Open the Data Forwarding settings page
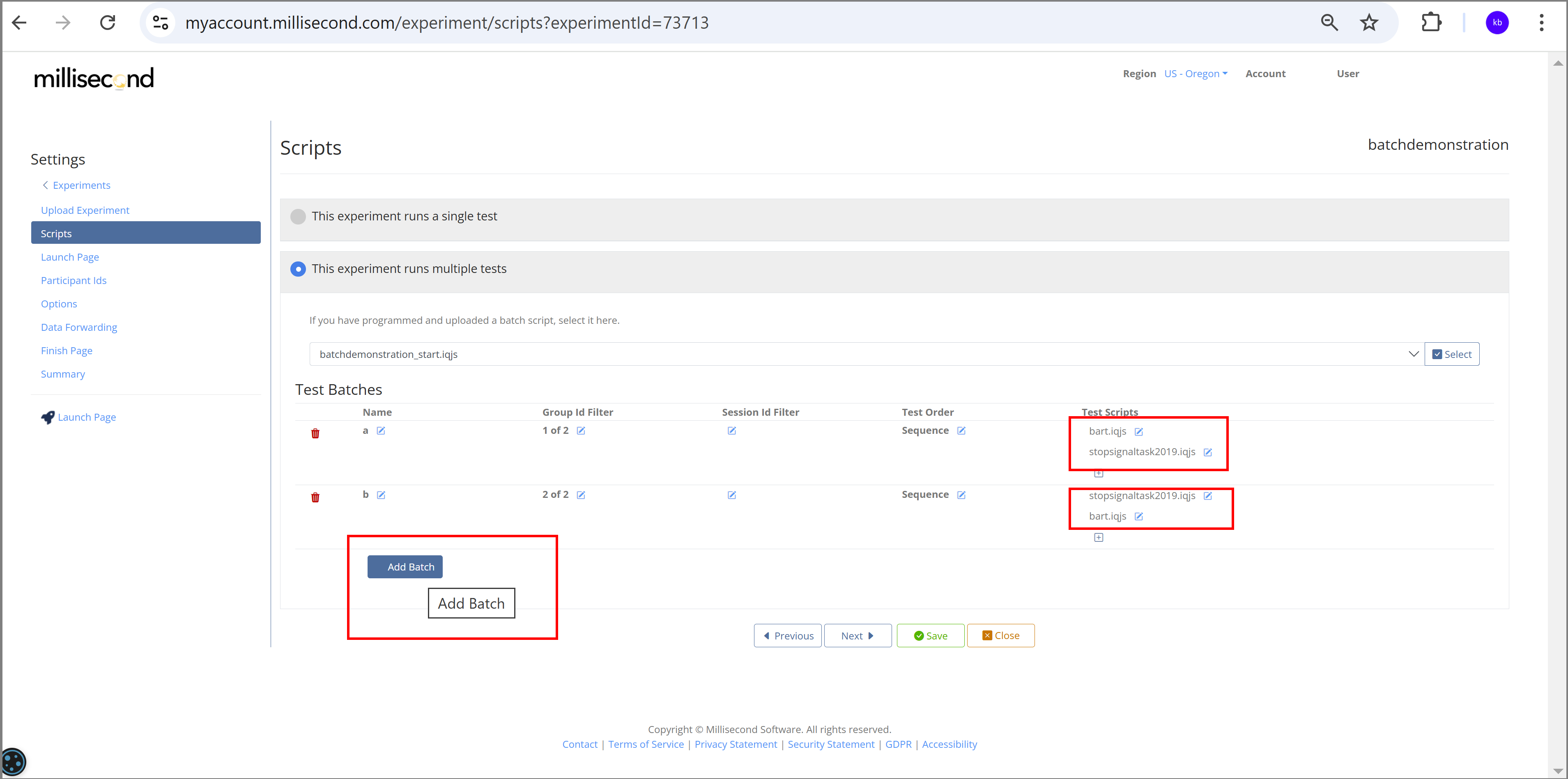The width and height of the screenshot is (1568, 779). (x=78, y=327)
